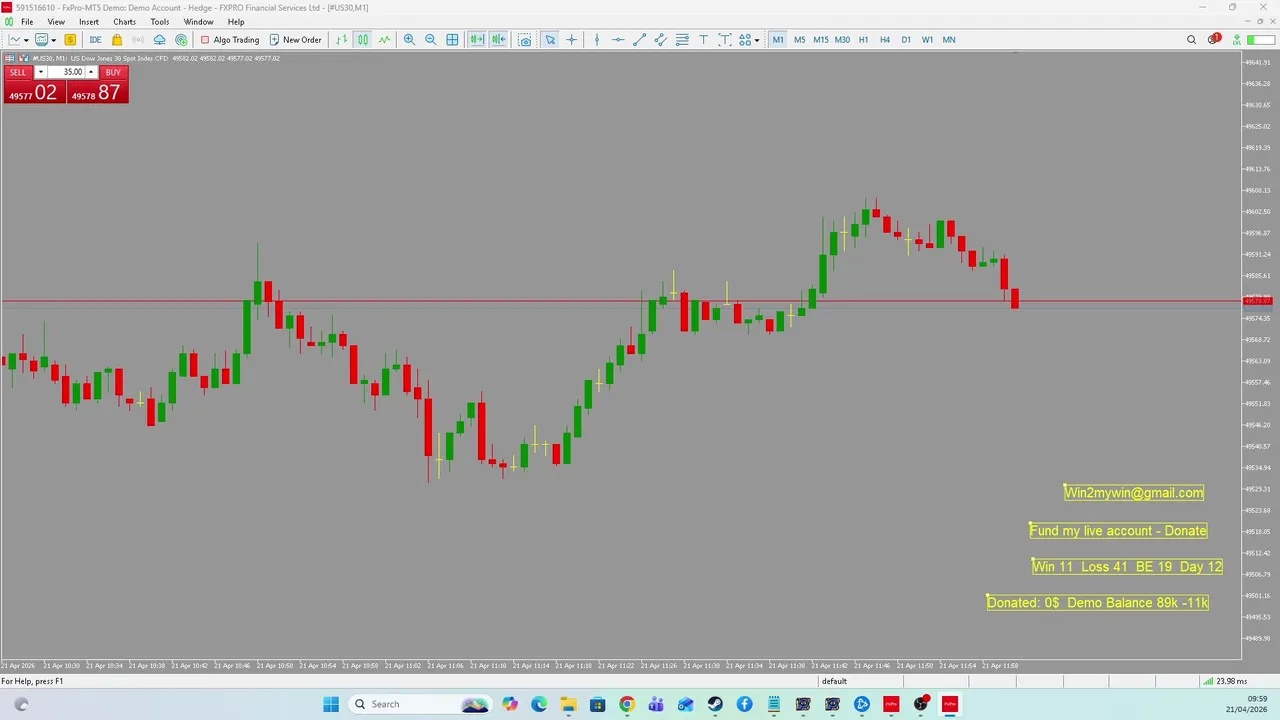Switch chart to line chart icon
The width and height of the screenshot is (1280, 720).
384,40
